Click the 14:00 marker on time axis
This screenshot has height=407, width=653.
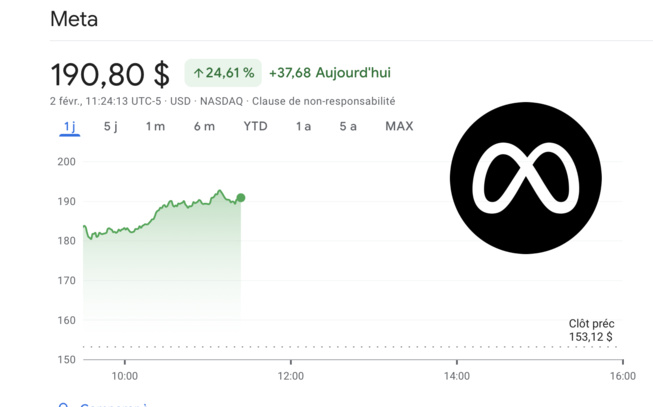(456, 376)
